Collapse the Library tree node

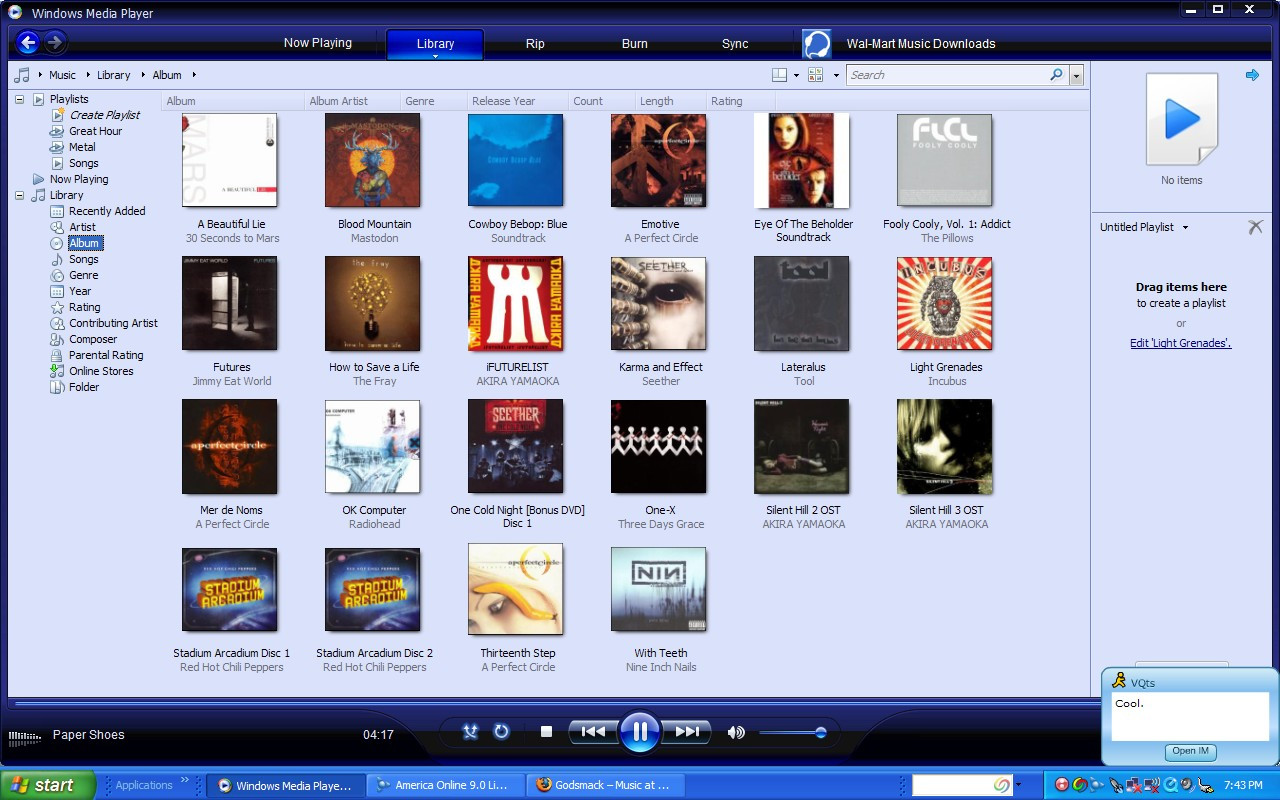click(19, 195)
